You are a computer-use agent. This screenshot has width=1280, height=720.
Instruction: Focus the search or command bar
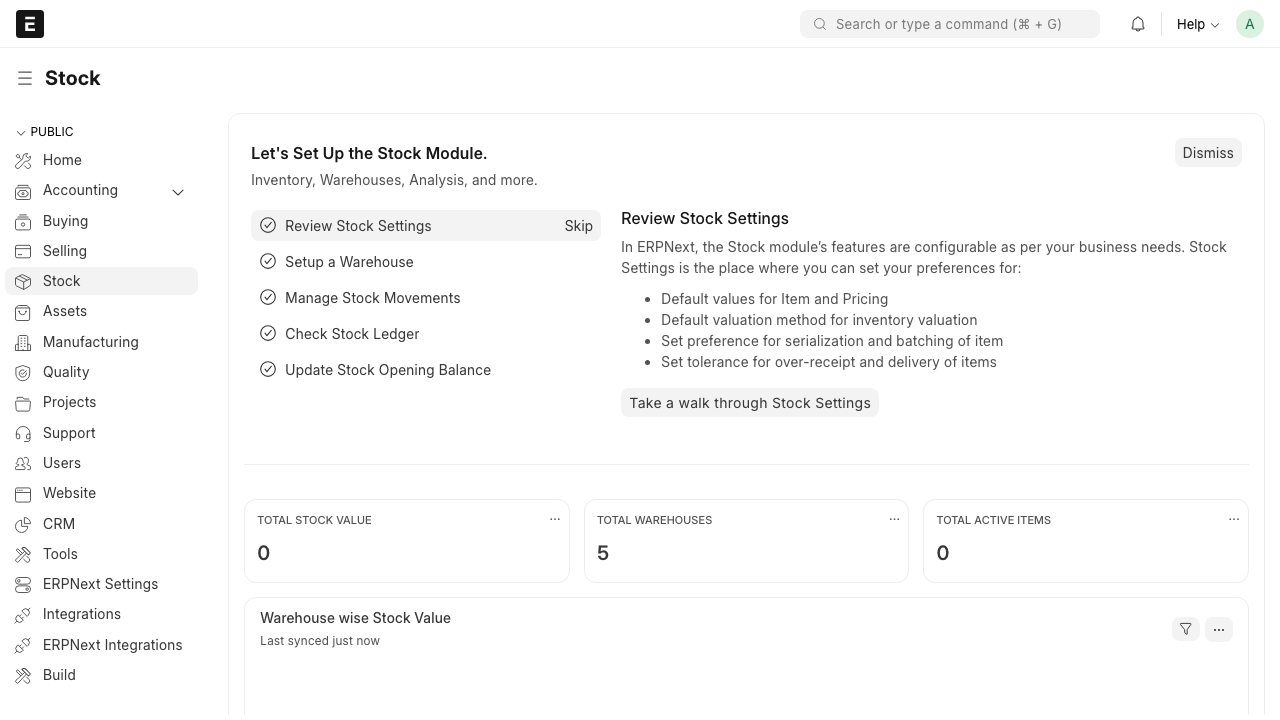click(x=950, y=24)
